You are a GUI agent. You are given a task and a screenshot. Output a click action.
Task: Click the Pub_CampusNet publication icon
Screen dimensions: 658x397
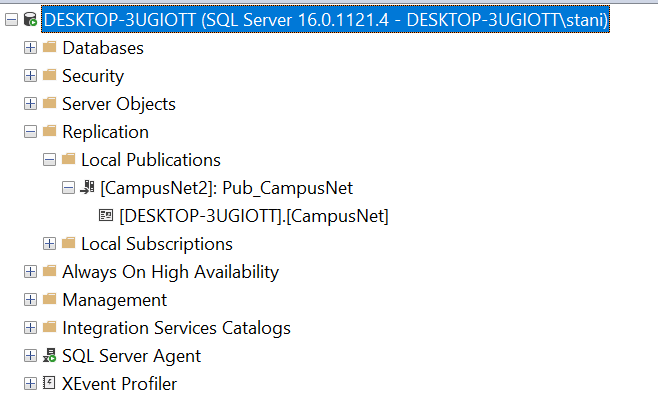coord(87,187)
